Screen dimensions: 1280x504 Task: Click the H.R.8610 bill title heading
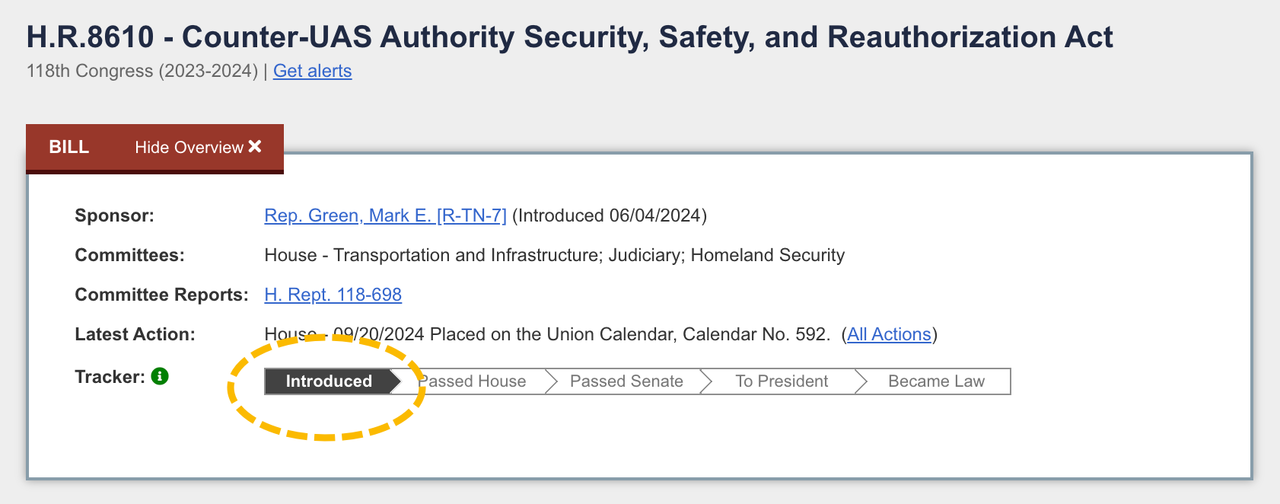(569, 38)
